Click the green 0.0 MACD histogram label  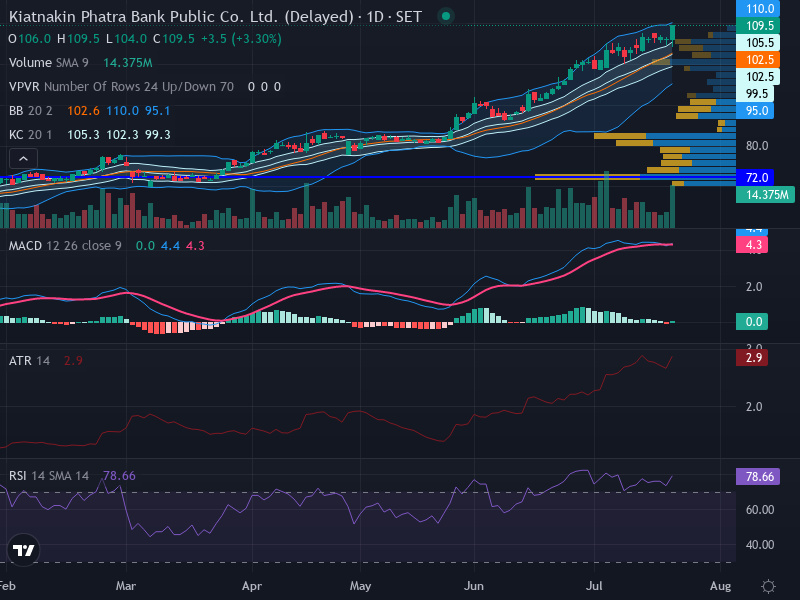tap(752, 321)
